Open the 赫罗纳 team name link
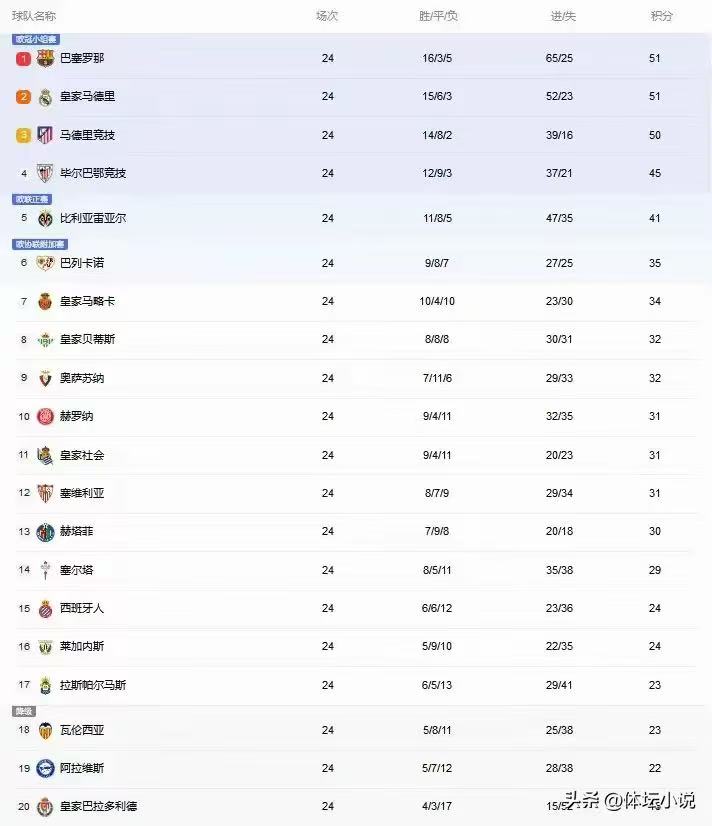 click(76, 416)
